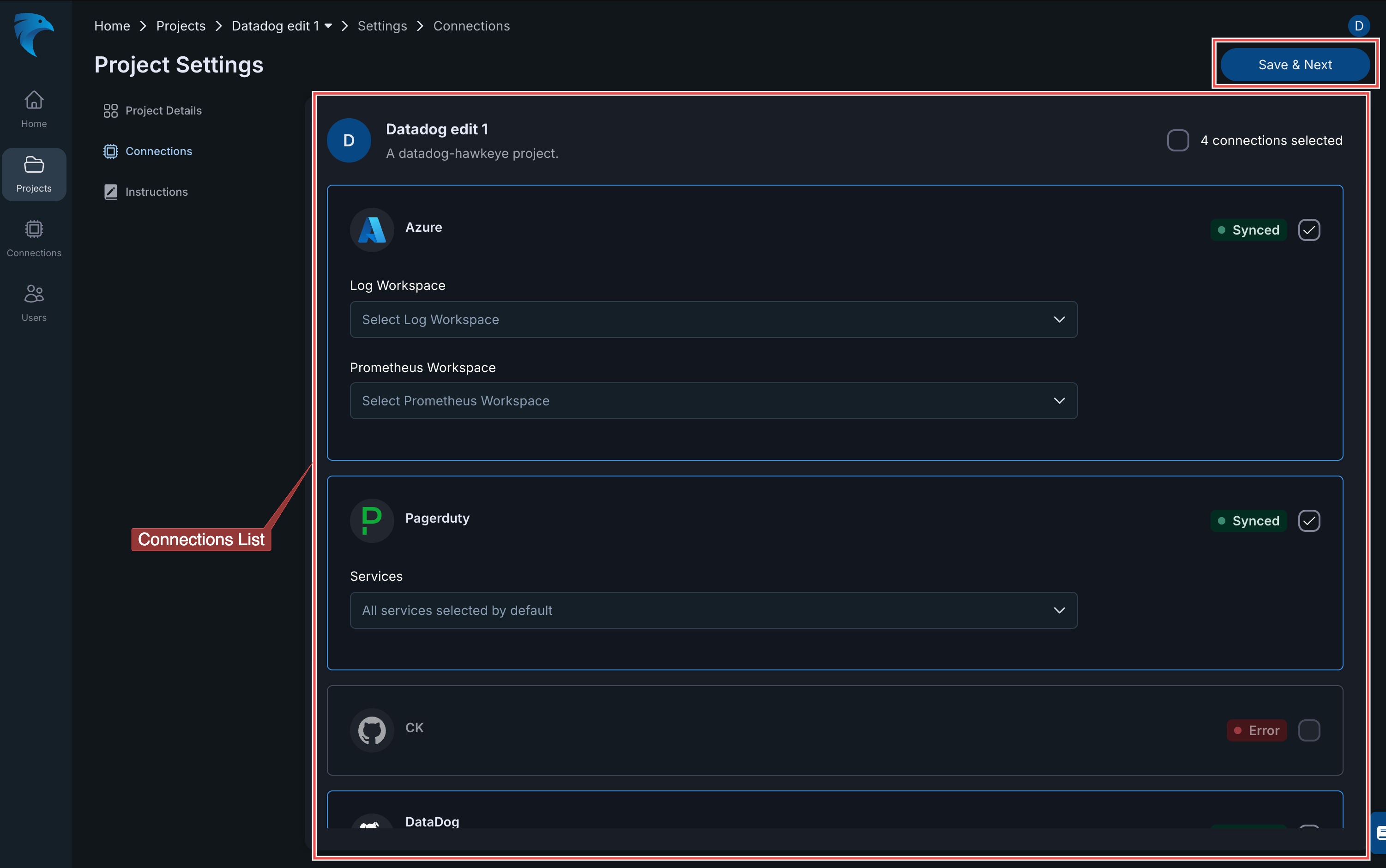Toggle the 4 connections selected checkbox

coord(1178,140)
